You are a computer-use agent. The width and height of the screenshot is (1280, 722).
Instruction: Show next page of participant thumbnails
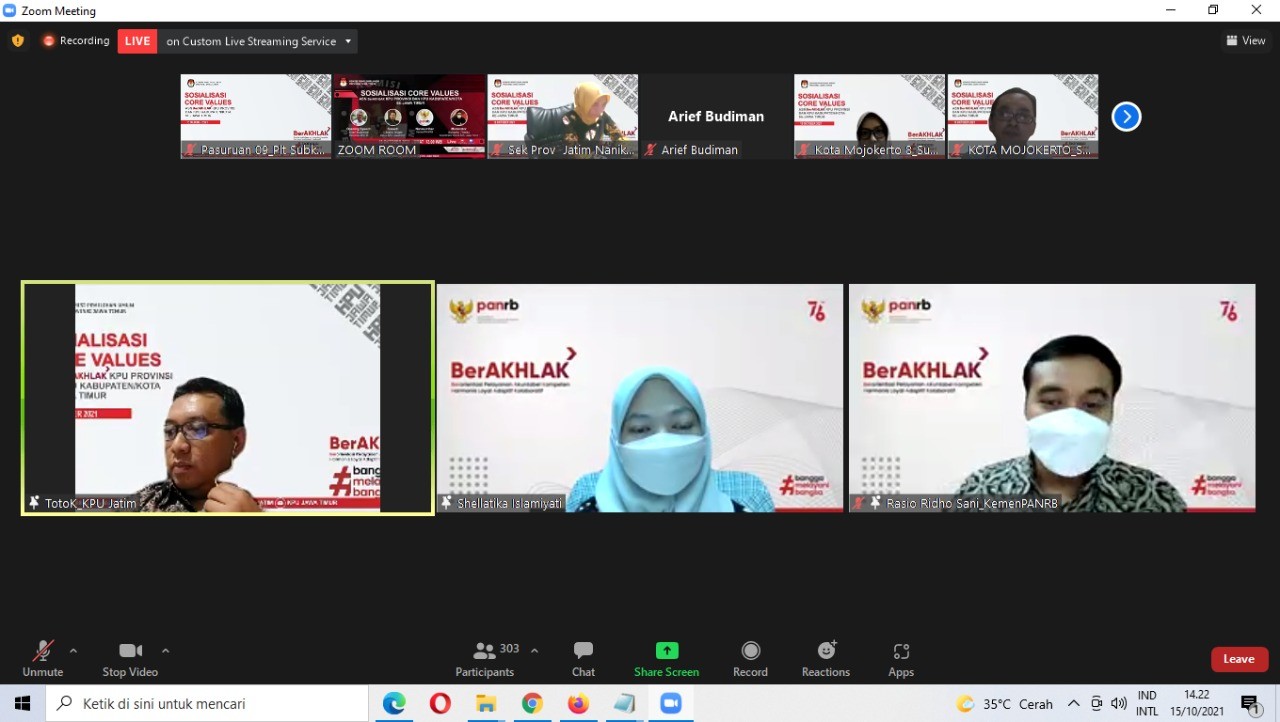coord(1126,117)
